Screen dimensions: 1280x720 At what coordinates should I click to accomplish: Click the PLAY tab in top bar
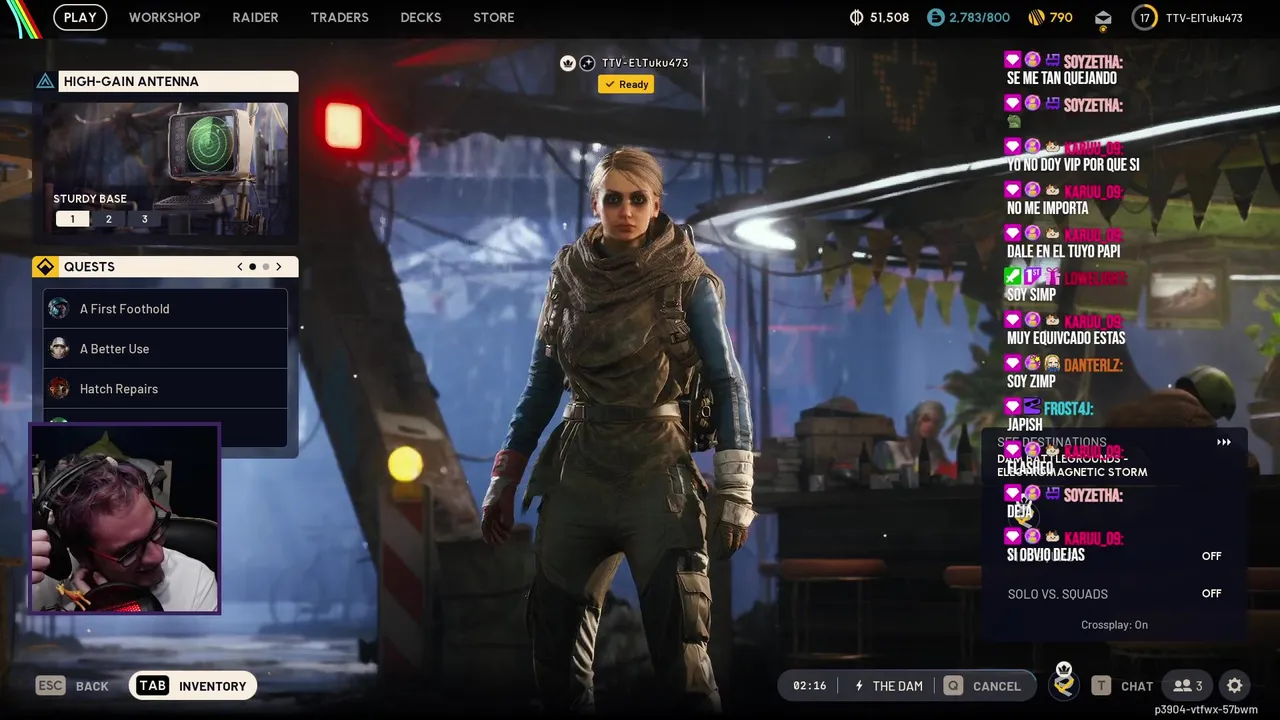click(x=80, y=17)
